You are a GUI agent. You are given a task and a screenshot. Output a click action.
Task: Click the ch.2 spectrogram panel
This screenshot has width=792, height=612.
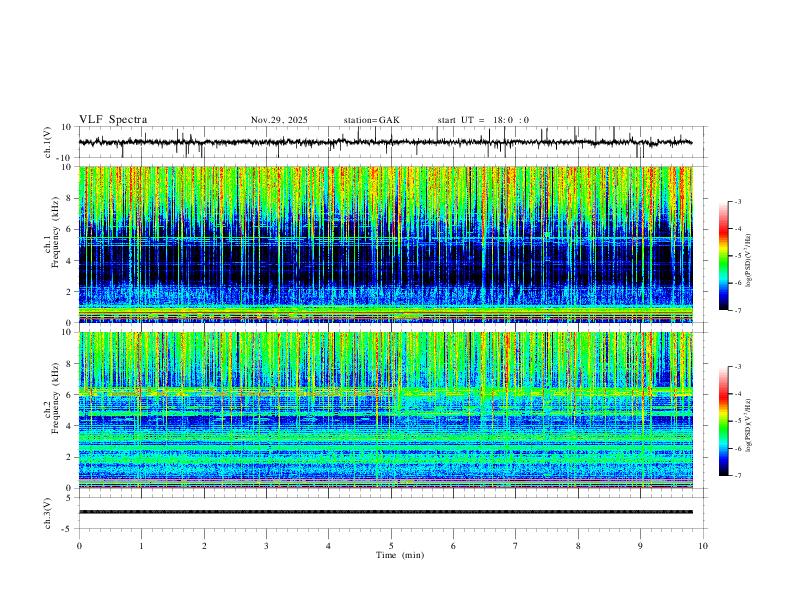[x=386, y=410]
